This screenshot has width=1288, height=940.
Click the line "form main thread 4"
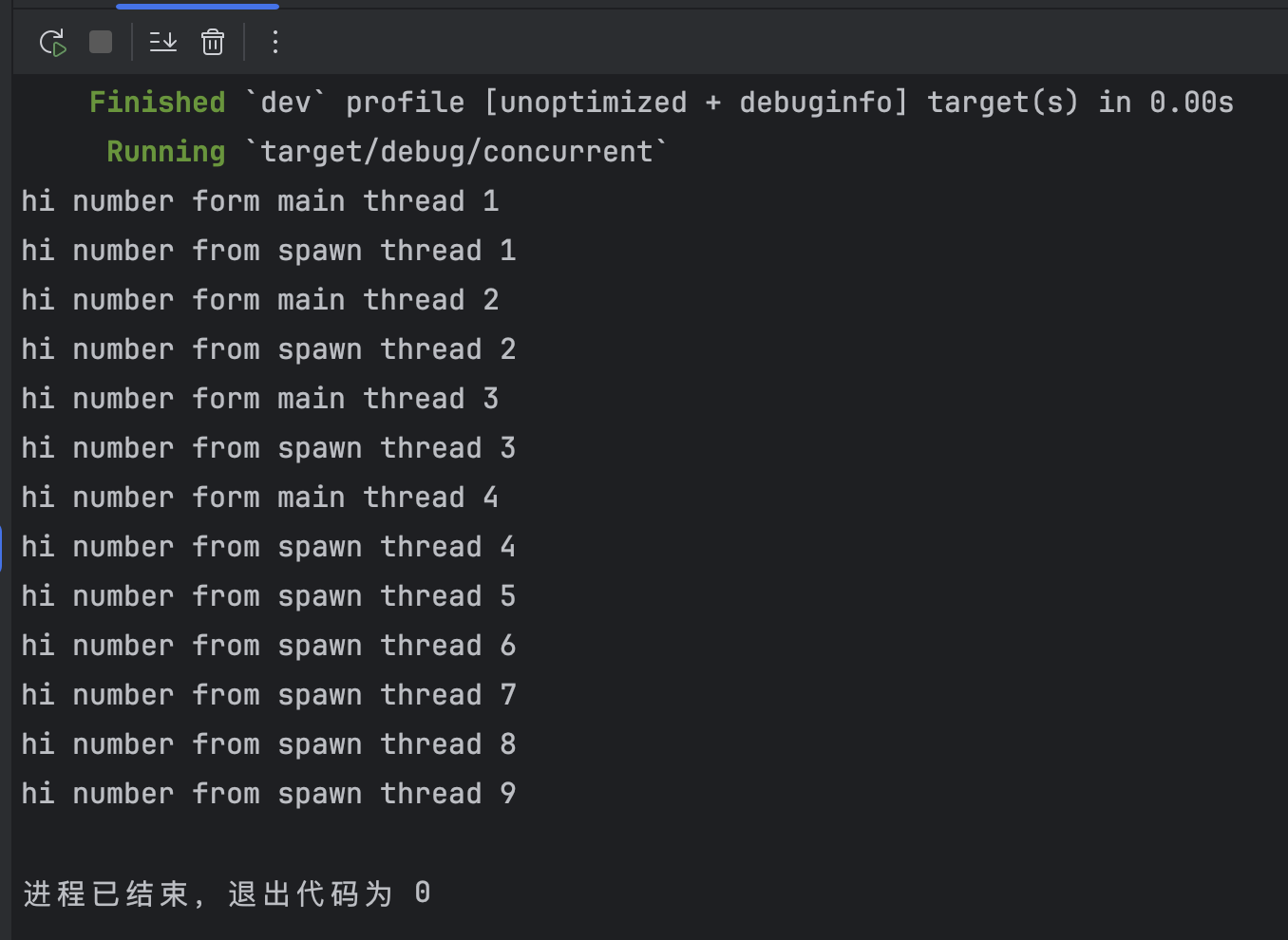click(259, 498)
